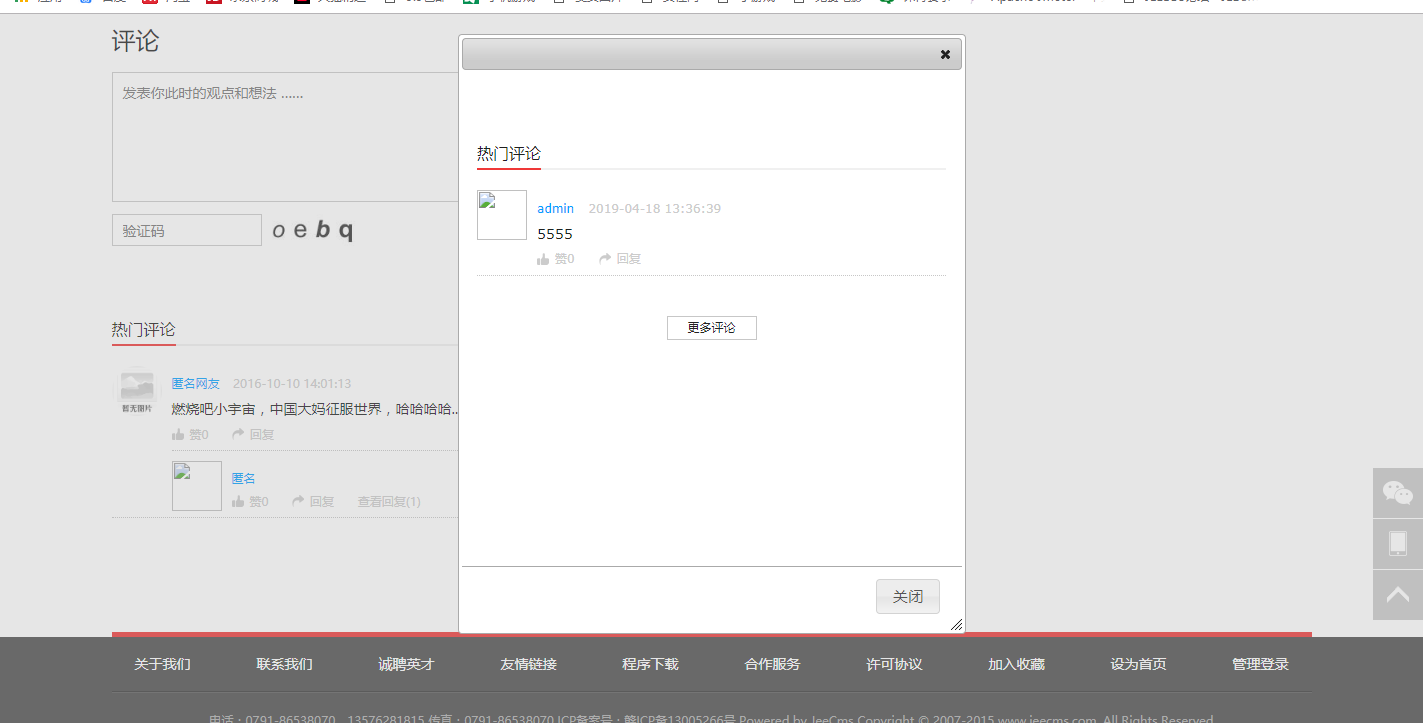The image size is (1423, 723).
Task: Click the comment text 5555
Action: (x=555, y=234)
